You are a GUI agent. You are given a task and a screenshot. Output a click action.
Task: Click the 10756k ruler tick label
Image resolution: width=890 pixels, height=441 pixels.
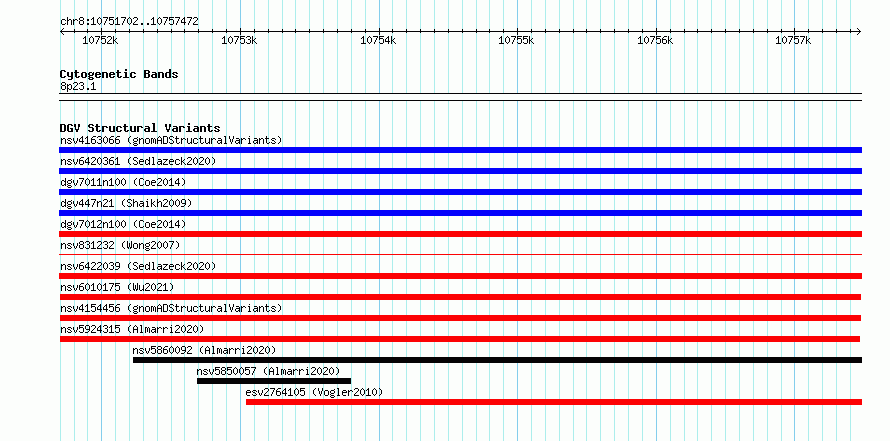click(x=656, y=40)
